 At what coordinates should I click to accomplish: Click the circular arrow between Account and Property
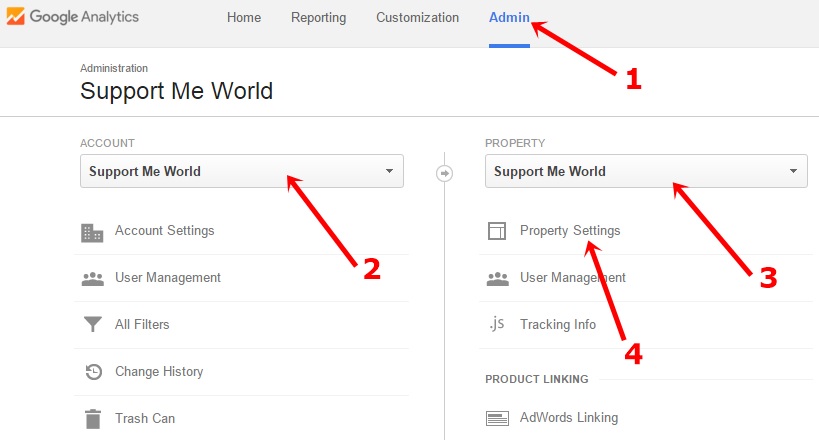point(444,173)
